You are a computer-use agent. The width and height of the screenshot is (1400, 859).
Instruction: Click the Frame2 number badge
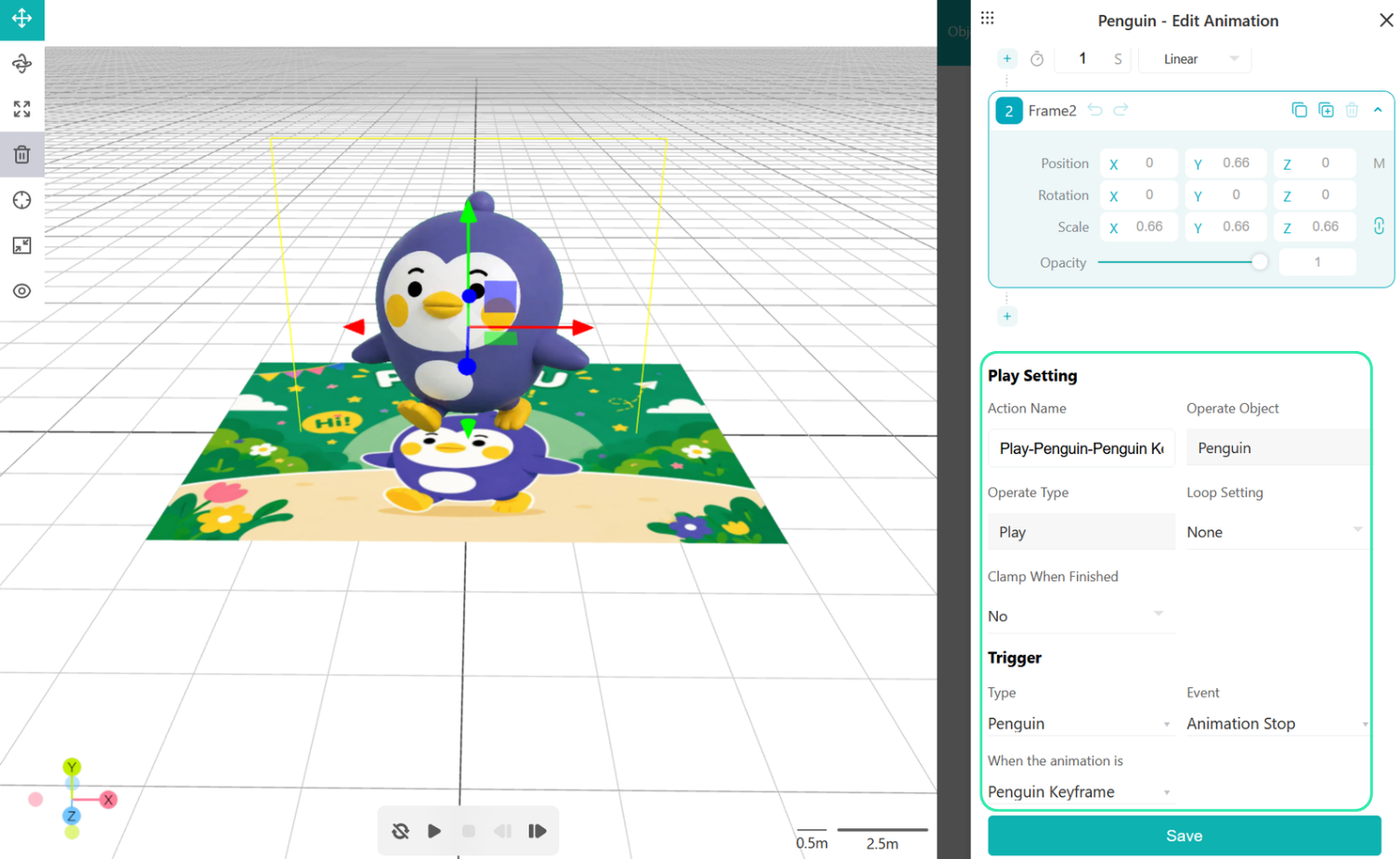pyautogui.click(x=1009, y=111)
